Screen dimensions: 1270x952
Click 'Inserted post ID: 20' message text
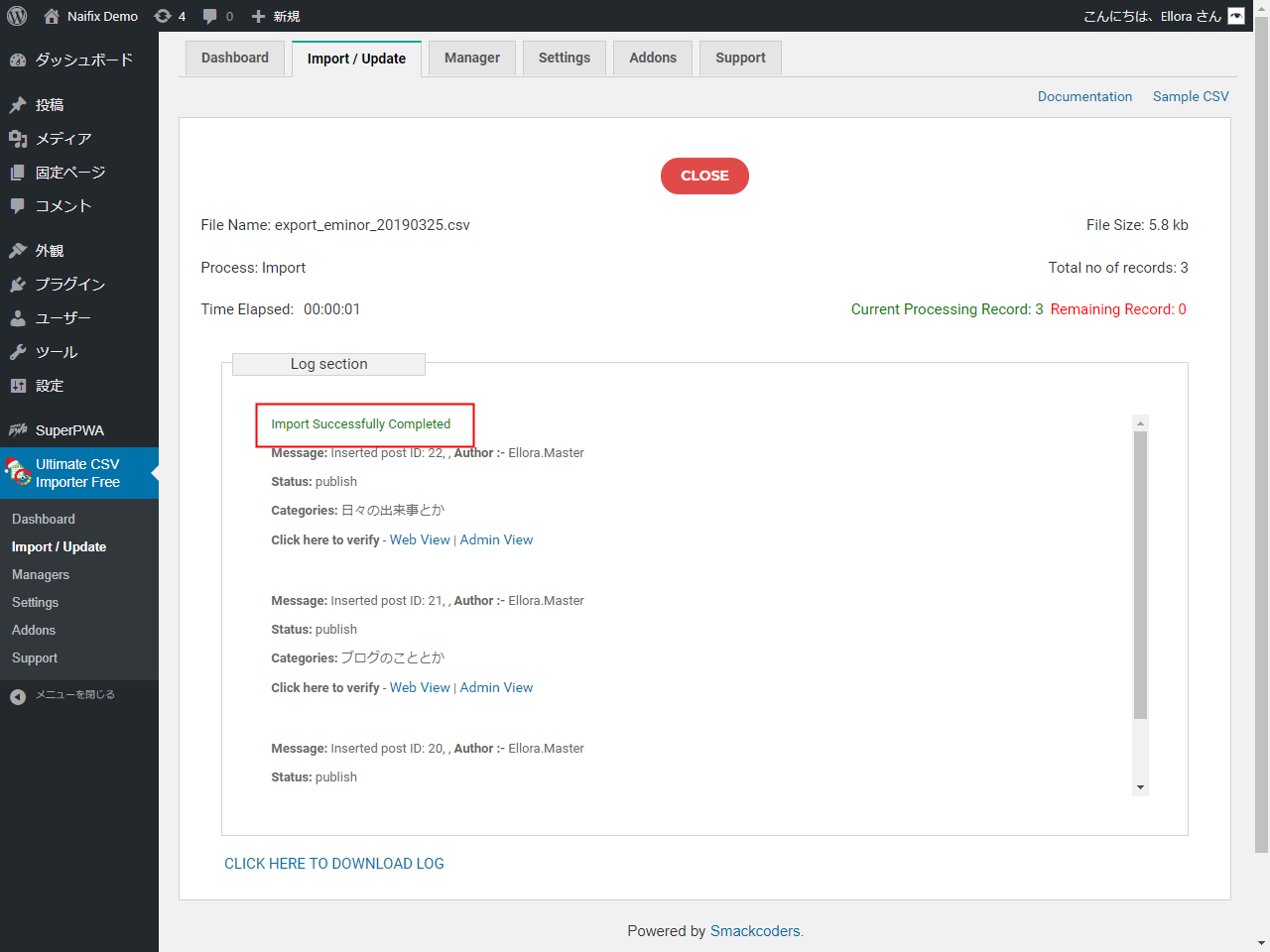click(x=387, y=749)
